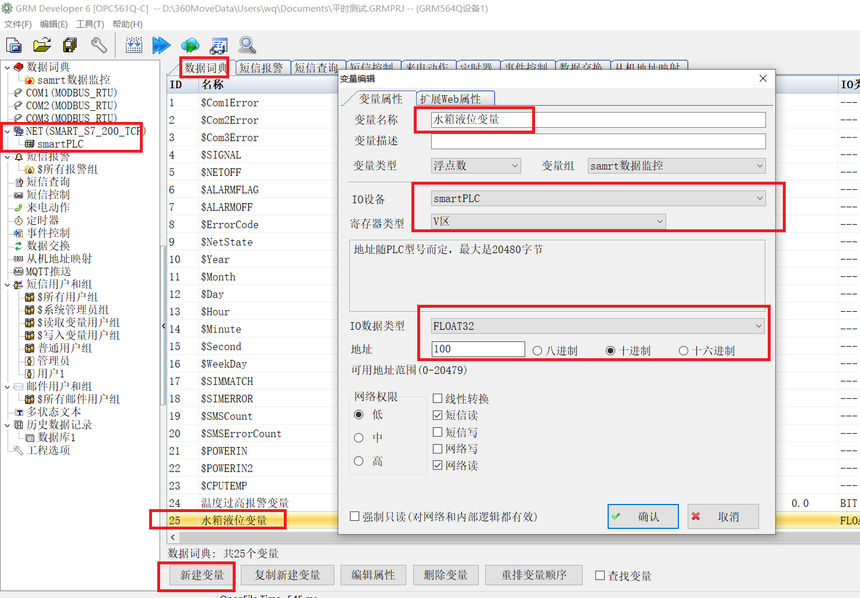This screenshot has width=860, height=598.
Task: Open the 编辑(E) menu
Action: tap(54, 24)
